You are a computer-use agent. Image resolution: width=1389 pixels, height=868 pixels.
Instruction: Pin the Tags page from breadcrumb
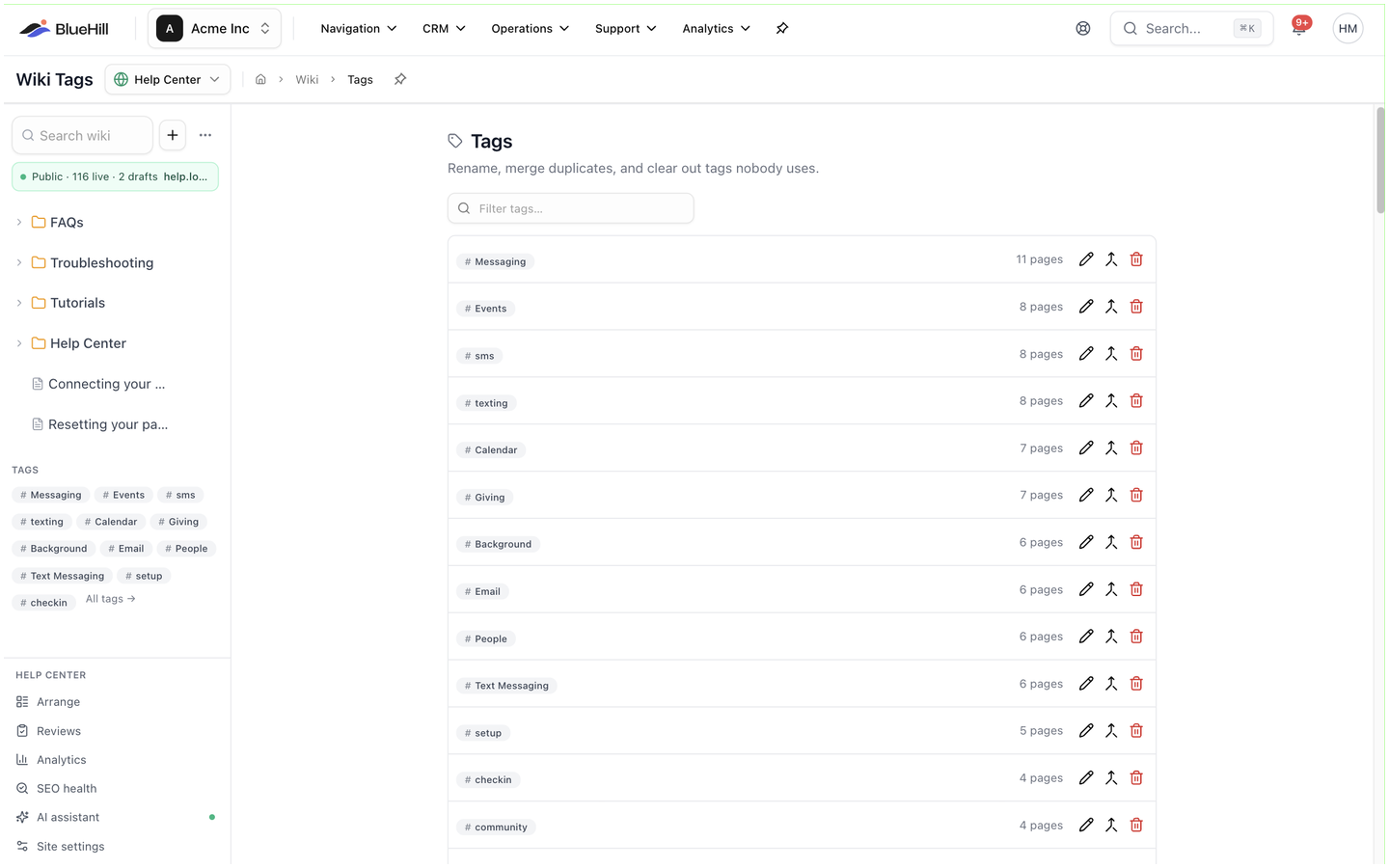(x=400, y=79)
